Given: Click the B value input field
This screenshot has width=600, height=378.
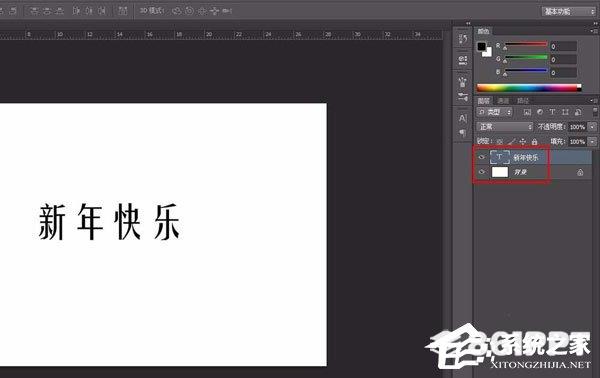Looking at the screenshot, I should point(563,73).
